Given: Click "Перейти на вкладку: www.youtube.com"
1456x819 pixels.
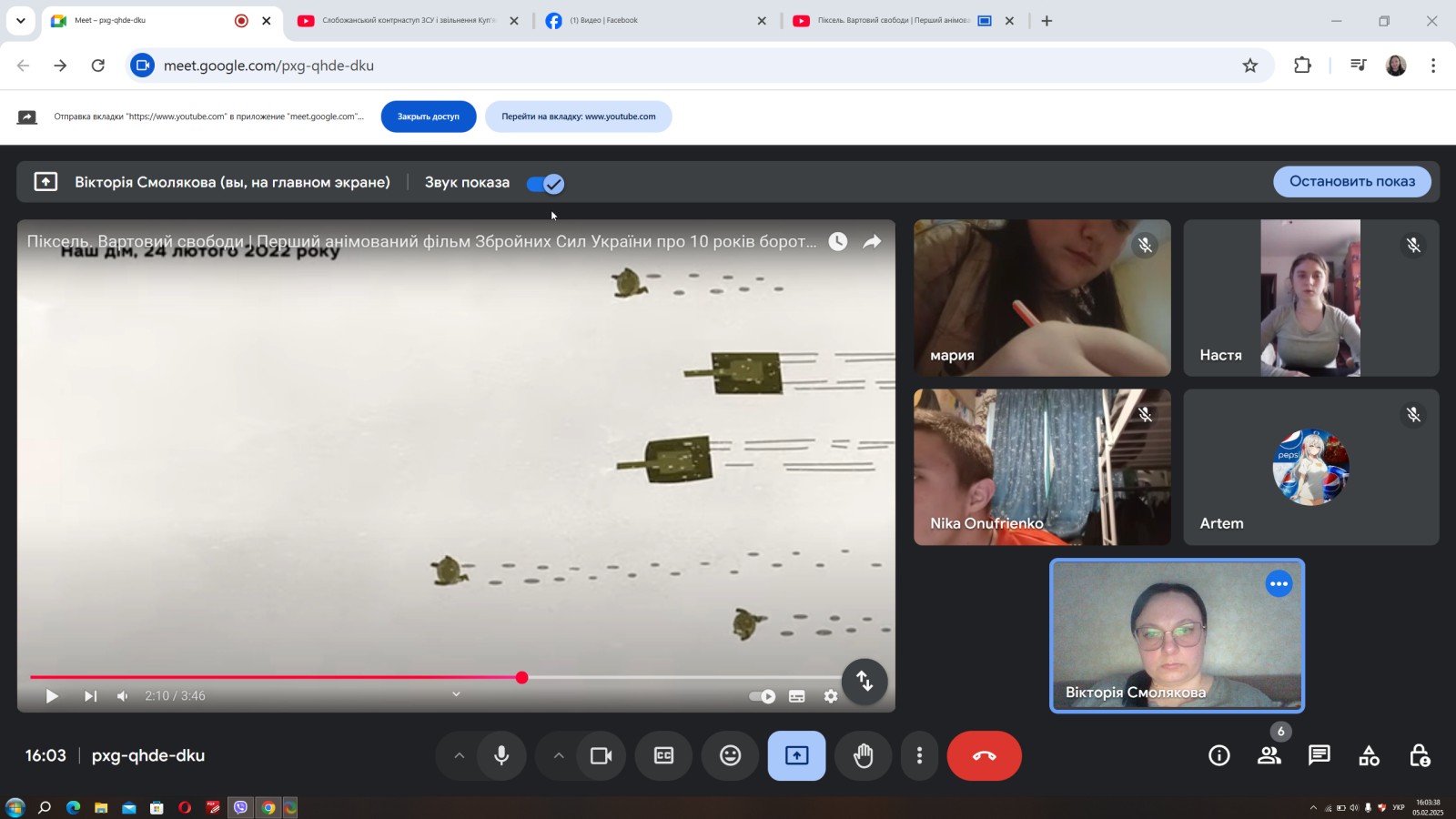Looking at the screenshot, I should click(x=579, y=116).
